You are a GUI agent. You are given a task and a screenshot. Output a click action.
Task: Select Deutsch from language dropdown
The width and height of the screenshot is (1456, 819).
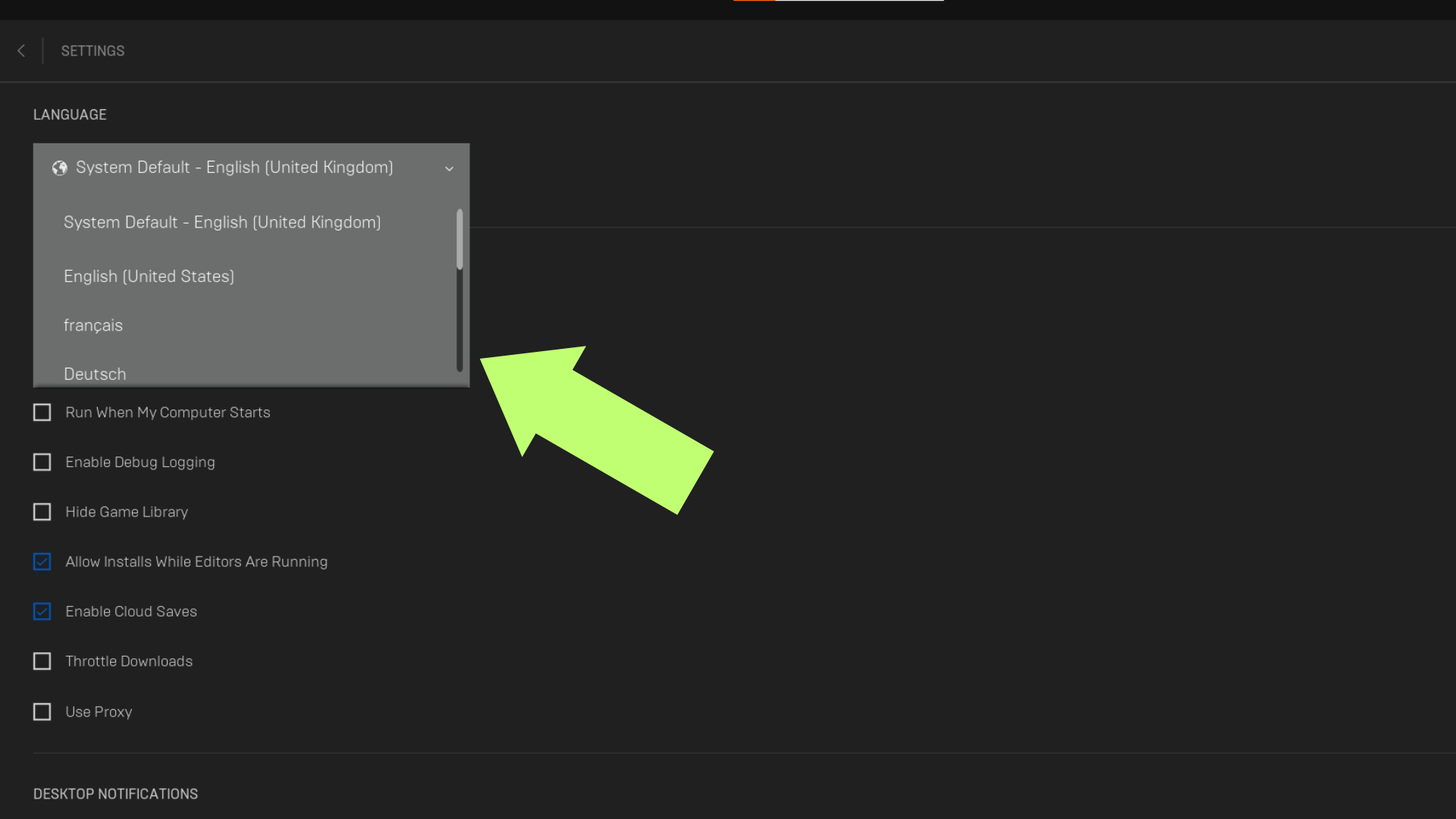click(95, 374)
